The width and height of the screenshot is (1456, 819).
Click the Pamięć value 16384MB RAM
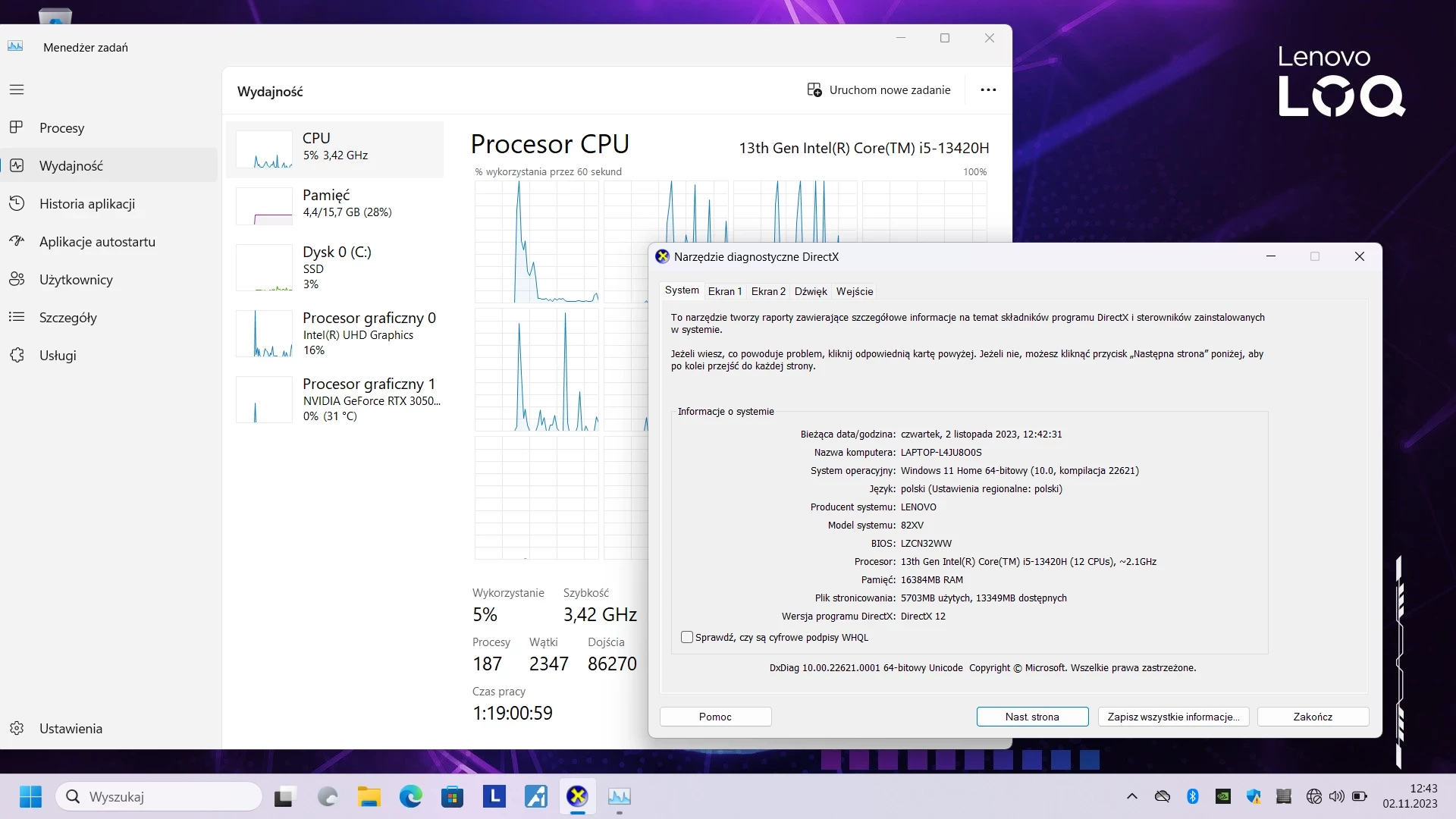click(931, 580)
